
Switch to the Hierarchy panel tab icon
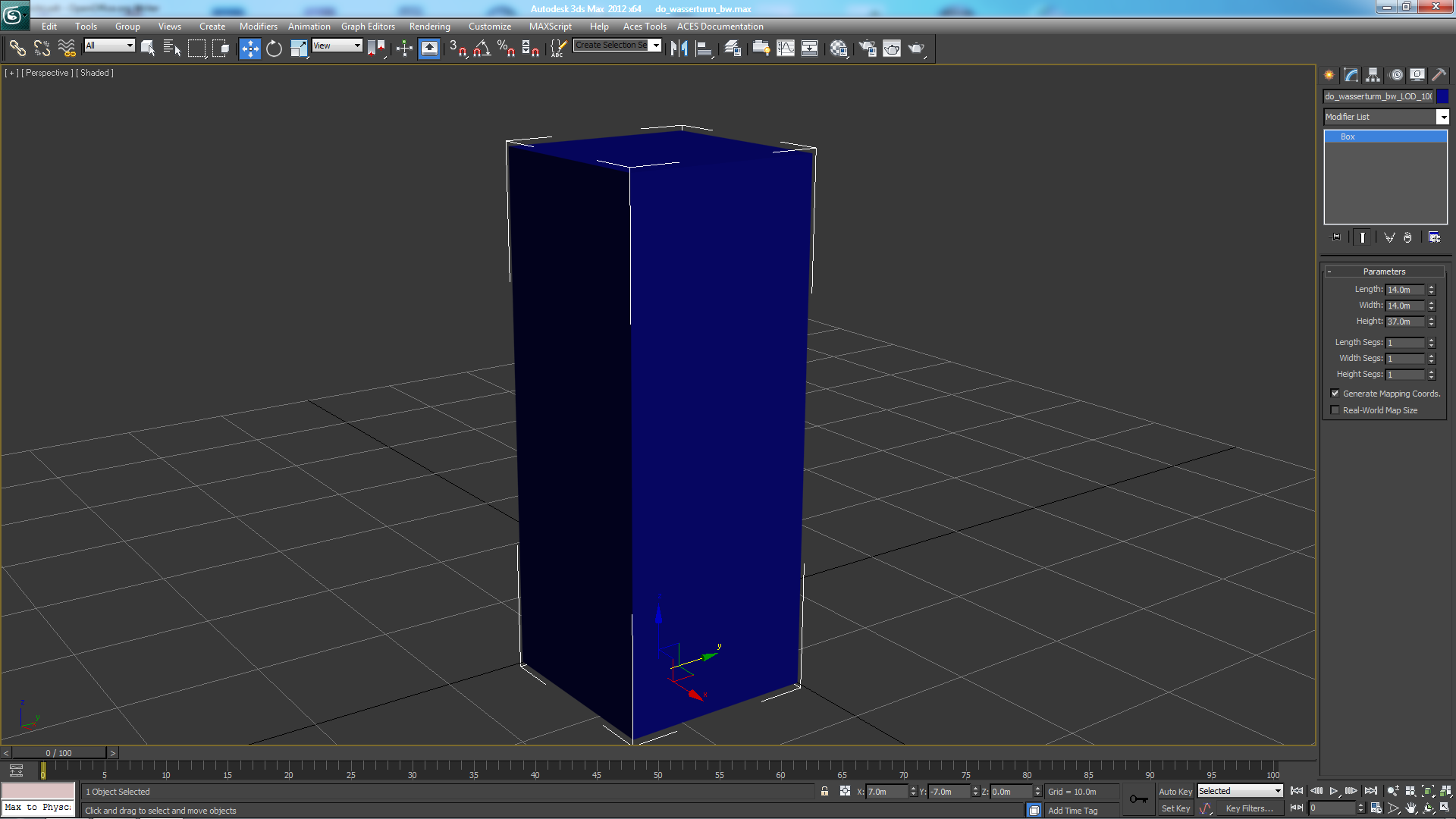[1373, 75]
